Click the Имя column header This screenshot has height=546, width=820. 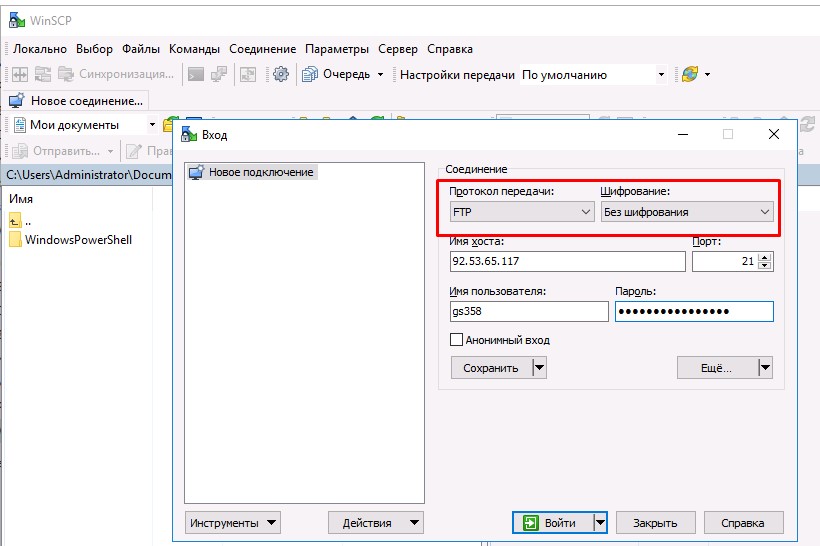click(21, 199)
